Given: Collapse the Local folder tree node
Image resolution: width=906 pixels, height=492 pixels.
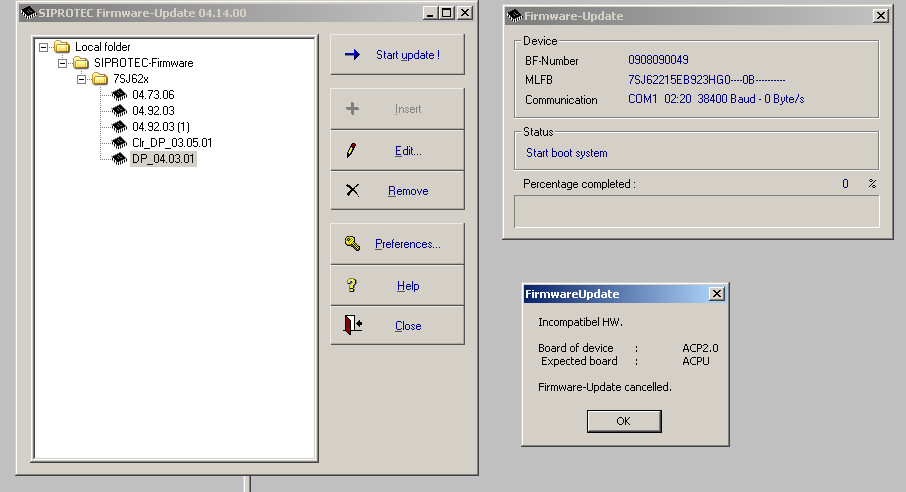Looking at the screenshot, I should tap(43, 47).
